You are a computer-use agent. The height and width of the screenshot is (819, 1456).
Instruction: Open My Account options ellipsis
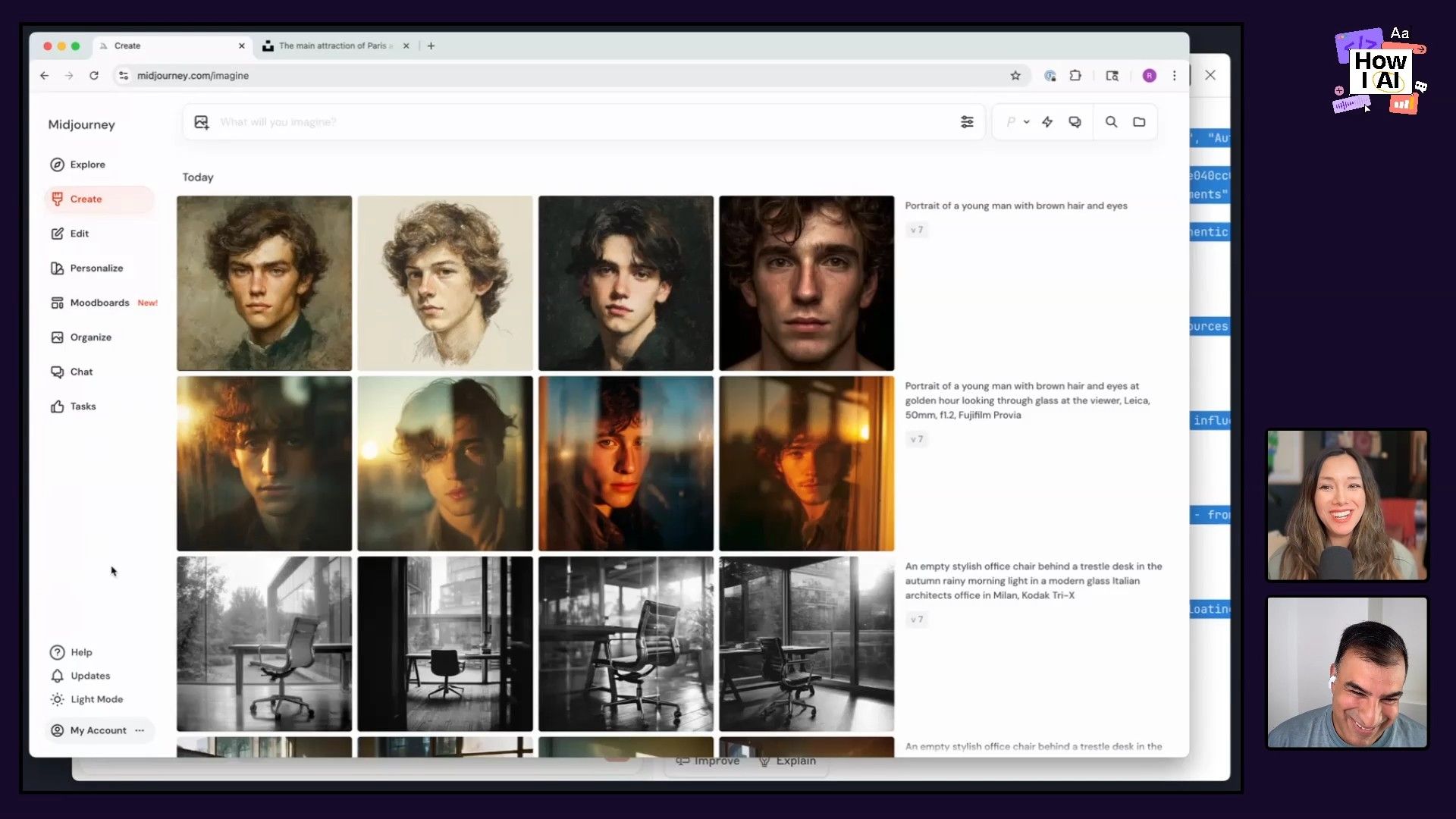(x=140, y=730)
